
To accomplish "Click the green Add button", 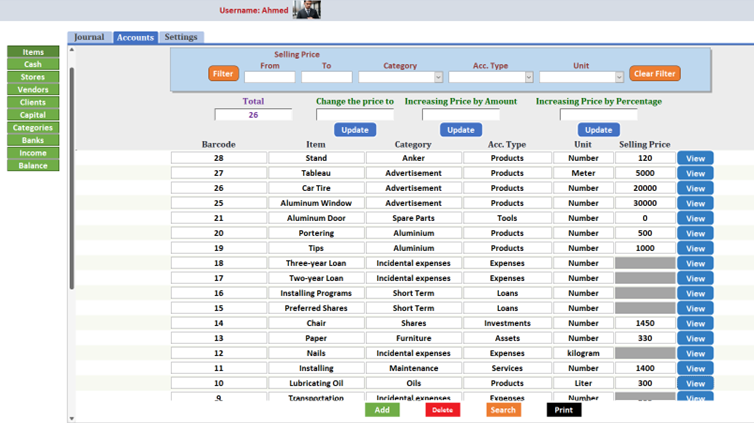I will (x=382, y=410).
